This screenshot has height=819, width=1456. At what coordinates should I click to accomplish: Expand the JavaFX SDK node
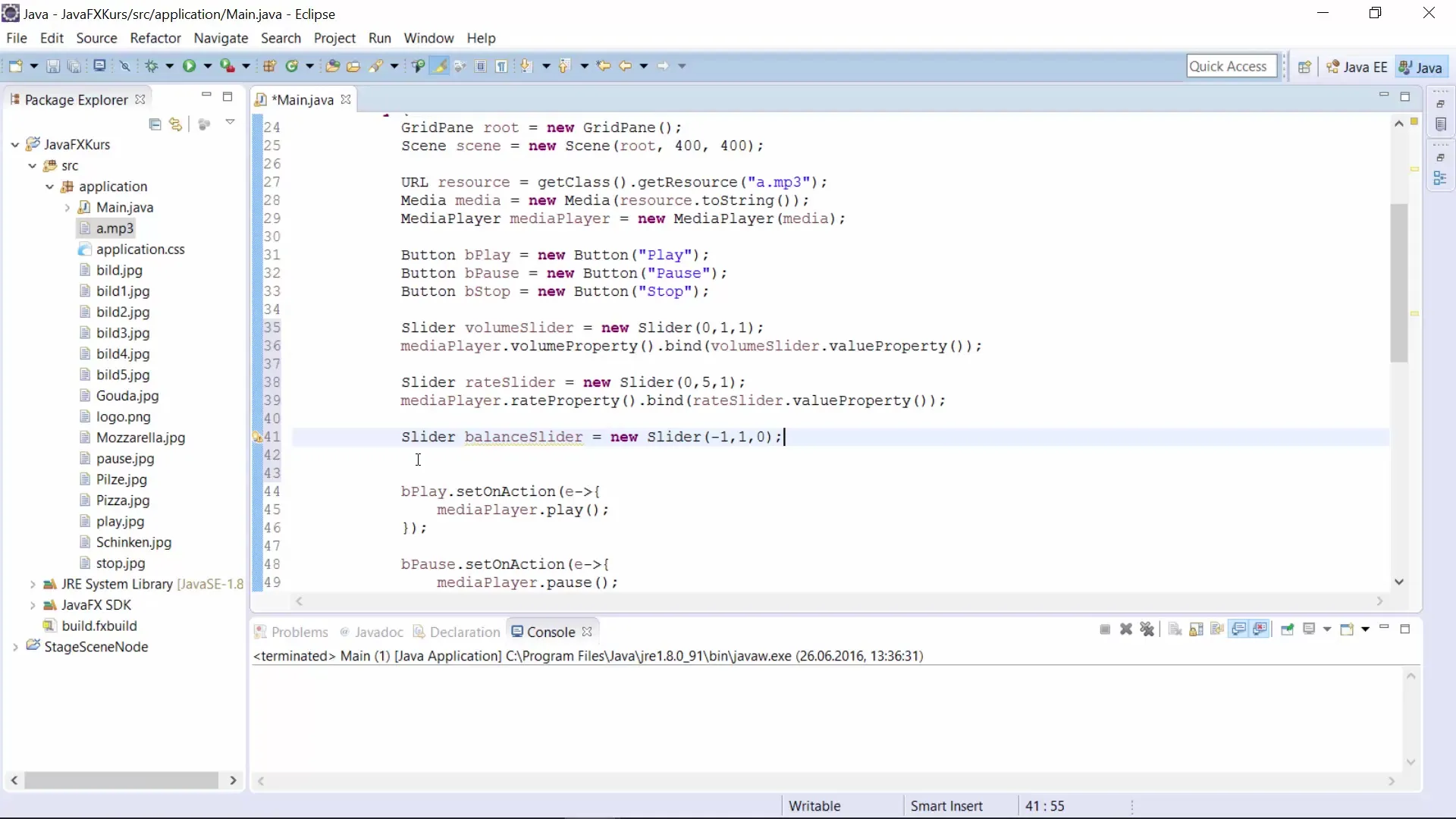point(32,605)
